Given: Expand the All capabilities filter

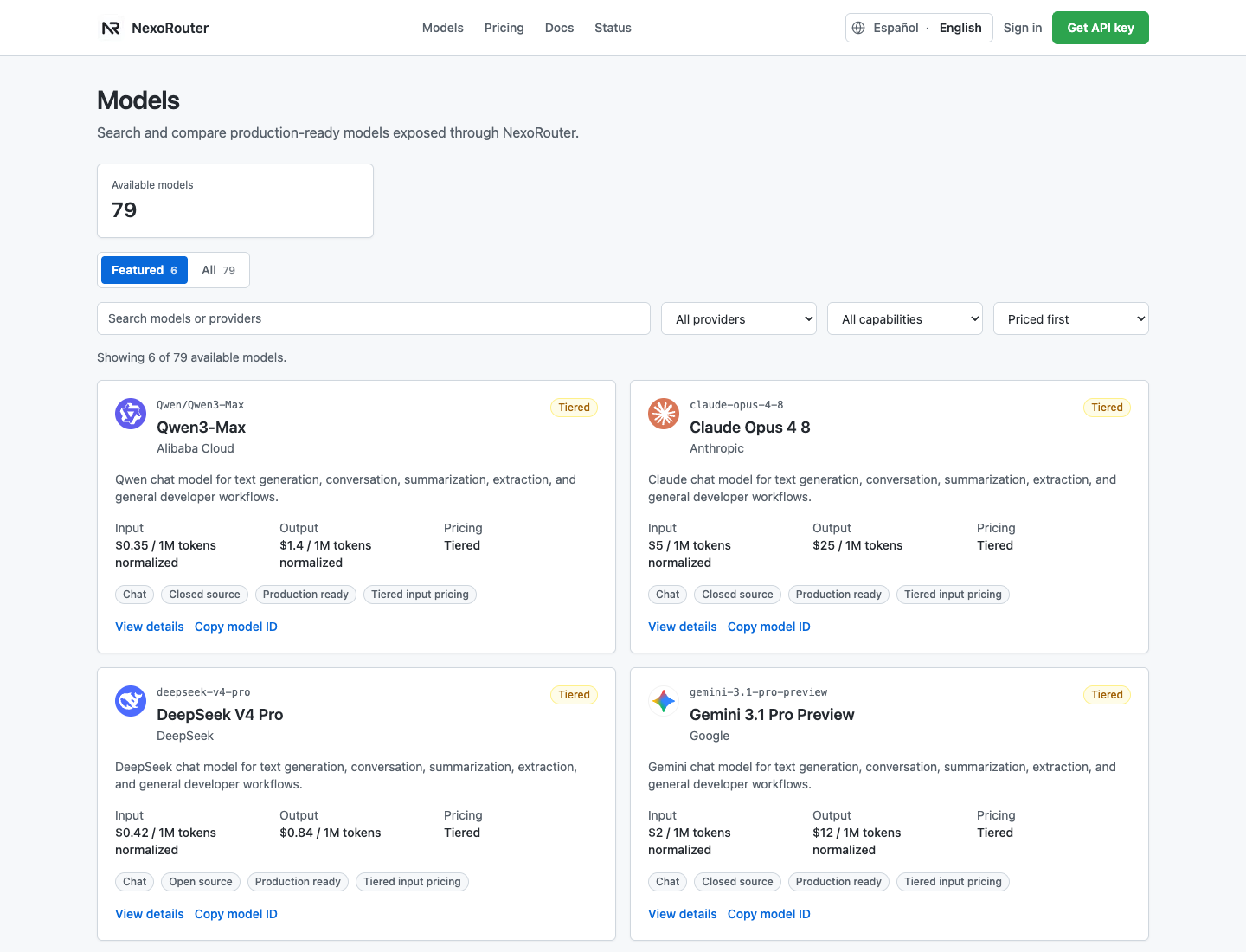Looking at the screenshot, I should (x=905, y=318).
